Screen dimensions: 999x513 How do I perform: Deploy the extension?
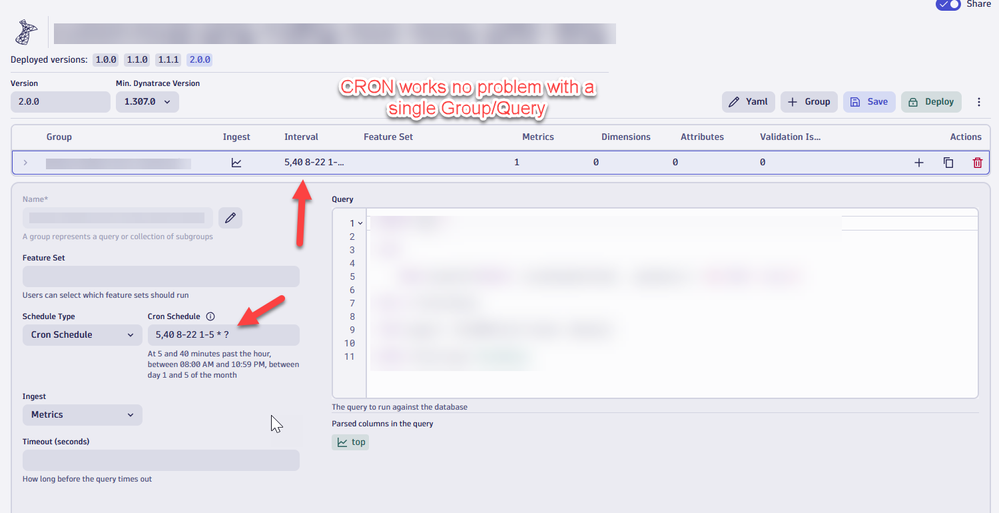tap(931, 102)
